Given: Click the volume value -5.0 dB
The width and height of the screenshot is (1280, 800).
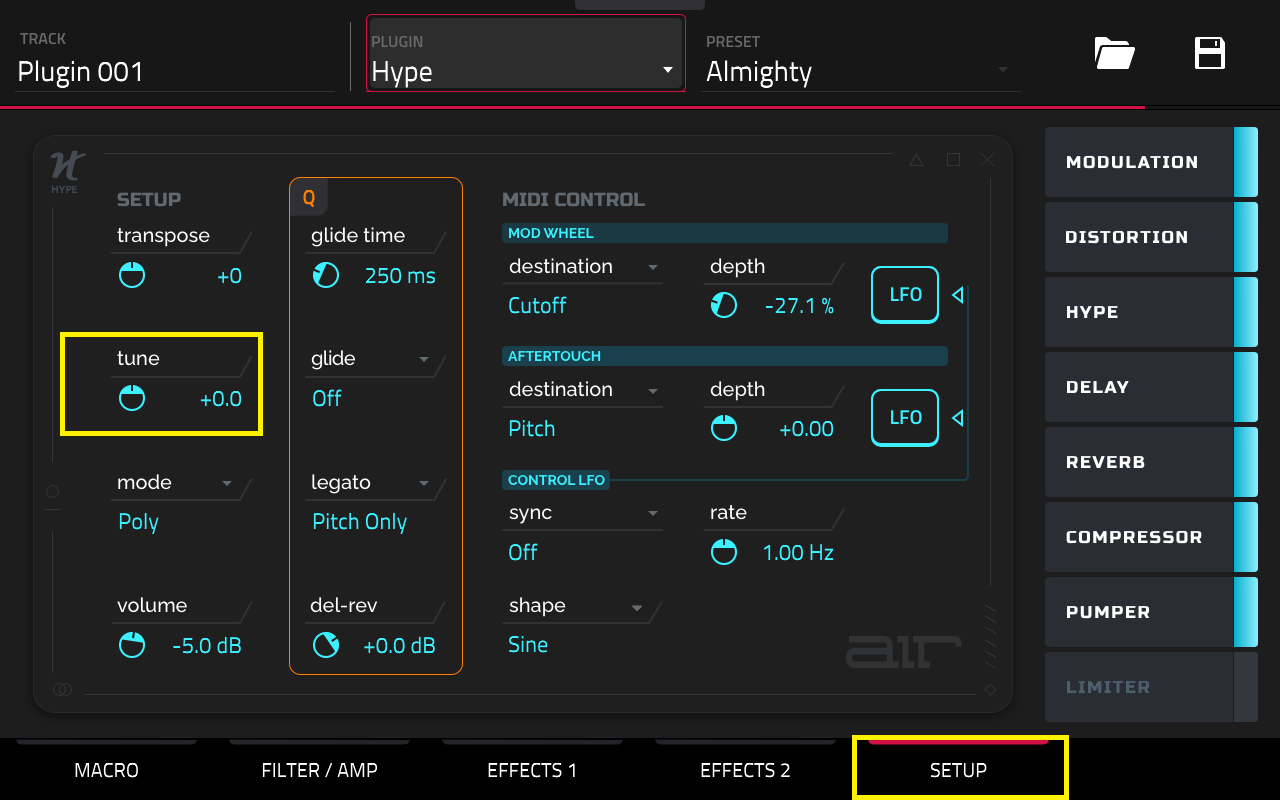Looking at the screenshot, I should pyautogui.click(x=207, y=645).
